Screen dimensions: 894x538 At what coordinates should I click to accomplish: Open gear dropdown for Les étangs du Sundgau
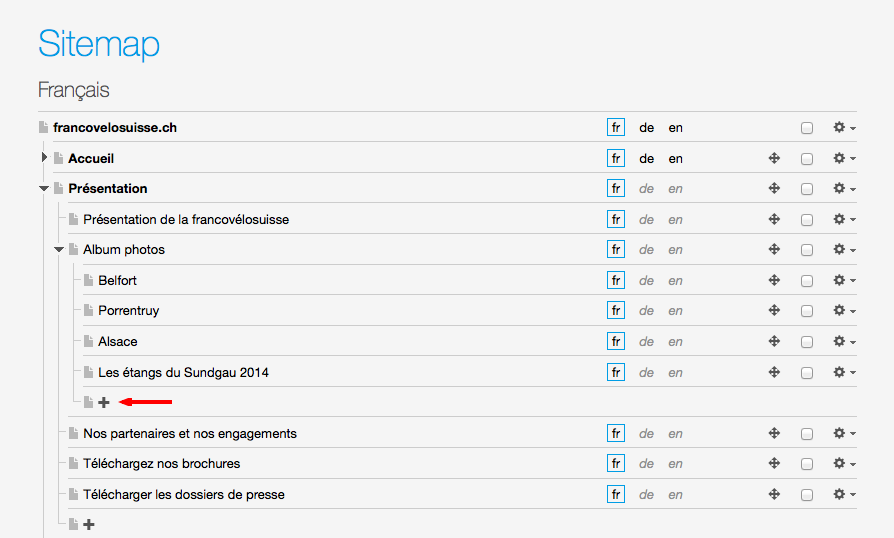point(844,373)
